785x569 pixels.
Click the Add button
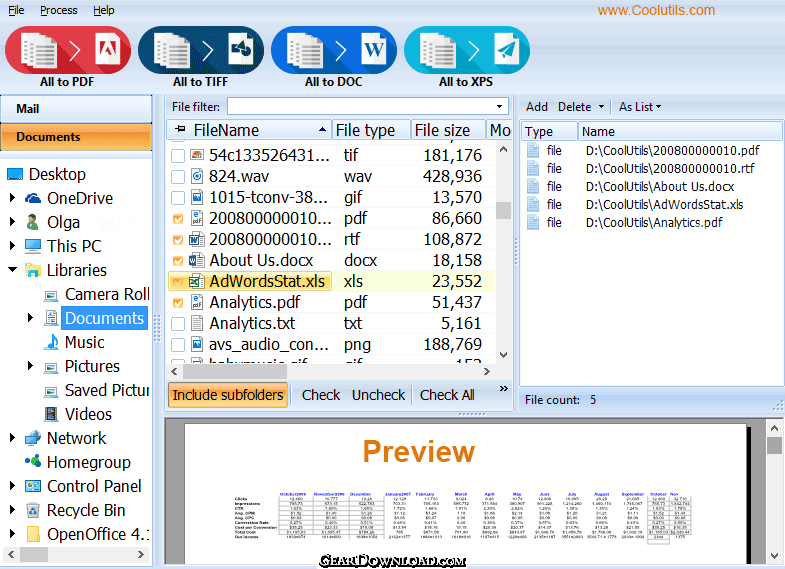click(537, 107)
